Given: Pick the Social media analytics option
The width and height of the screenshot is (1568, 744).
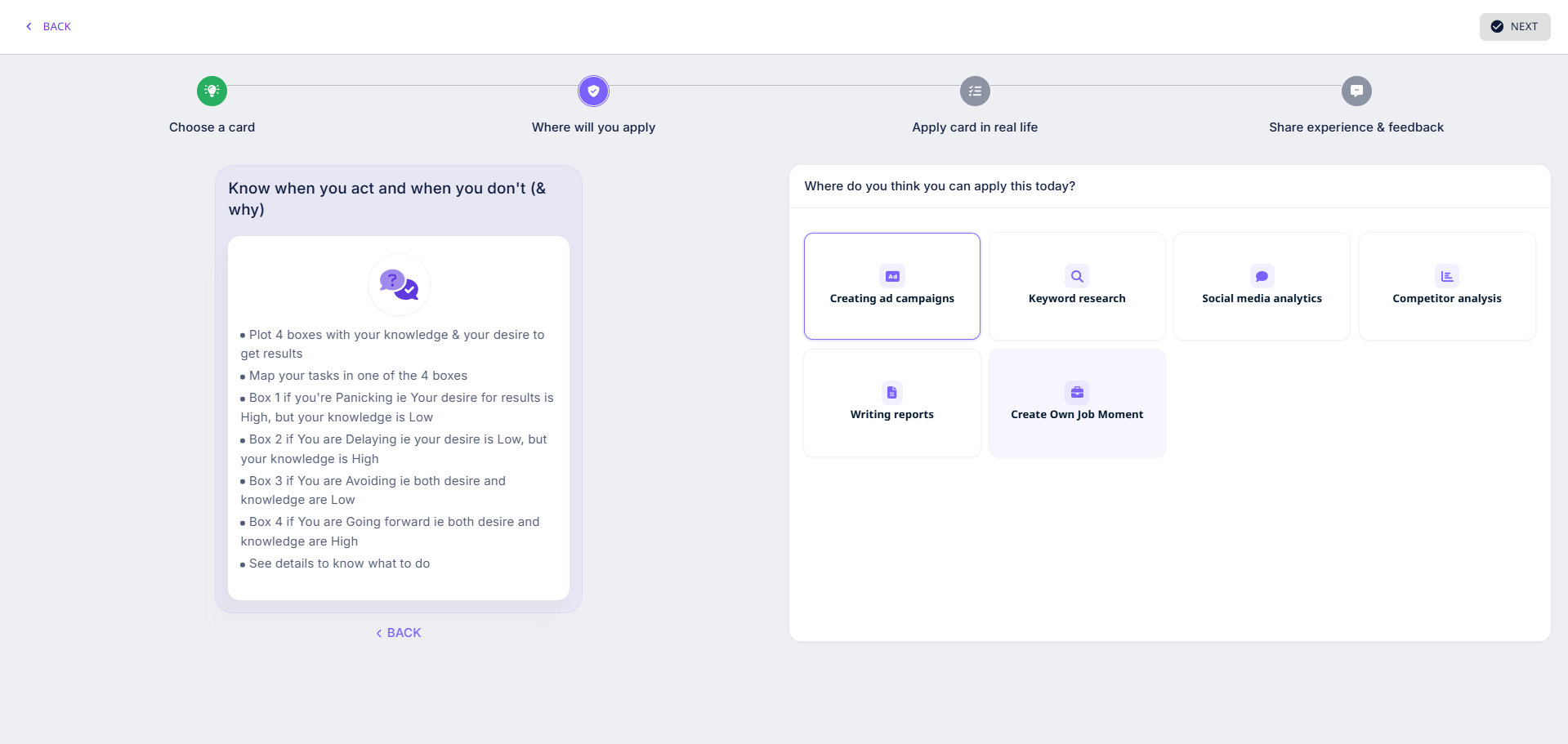Looking at the screenshot, I should 1262,299.
